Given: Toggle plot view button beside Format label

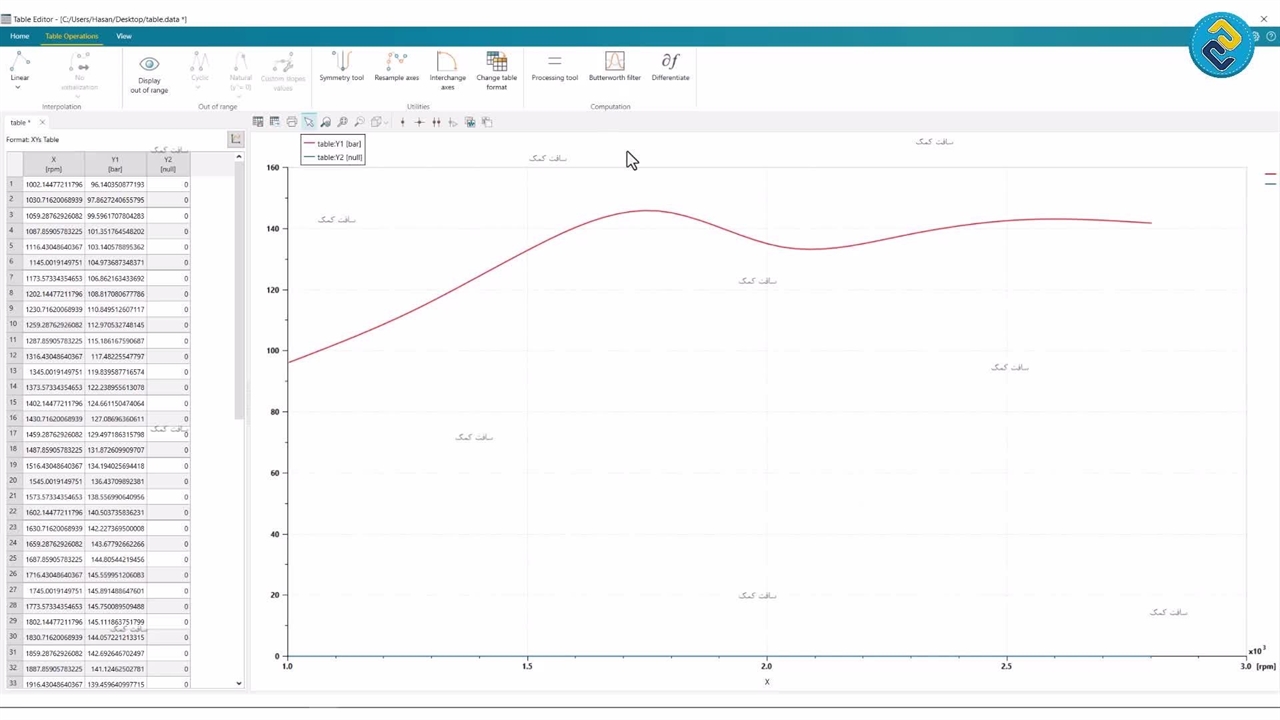Looking at the screenshot, I should tap(235, 140).
